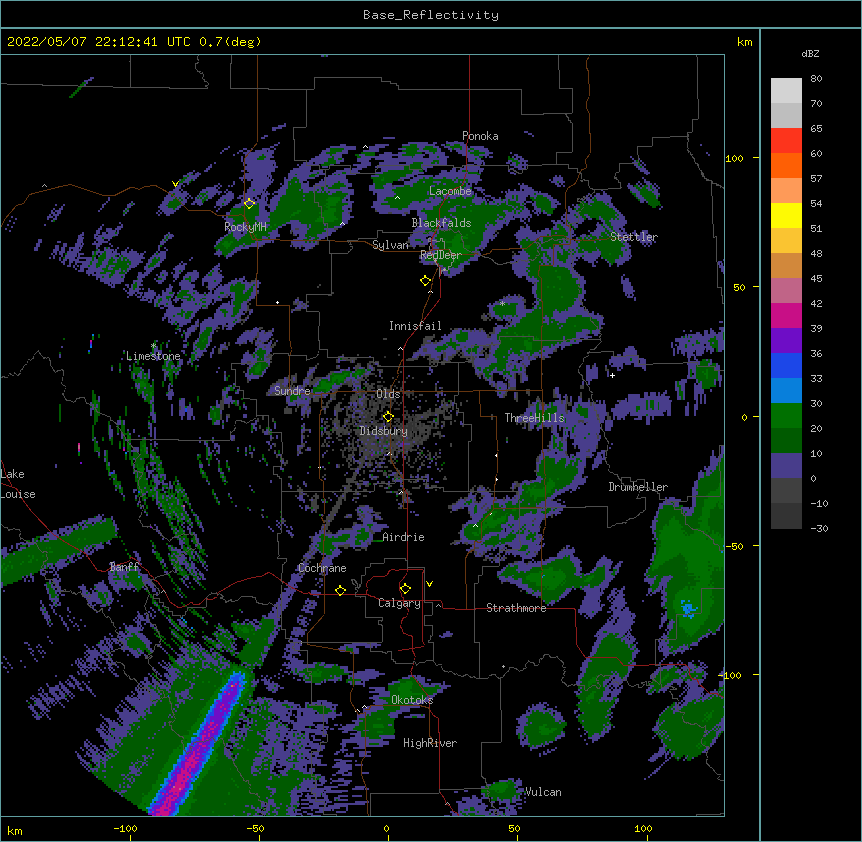Click the Innisfail city label

pos(415,326)
